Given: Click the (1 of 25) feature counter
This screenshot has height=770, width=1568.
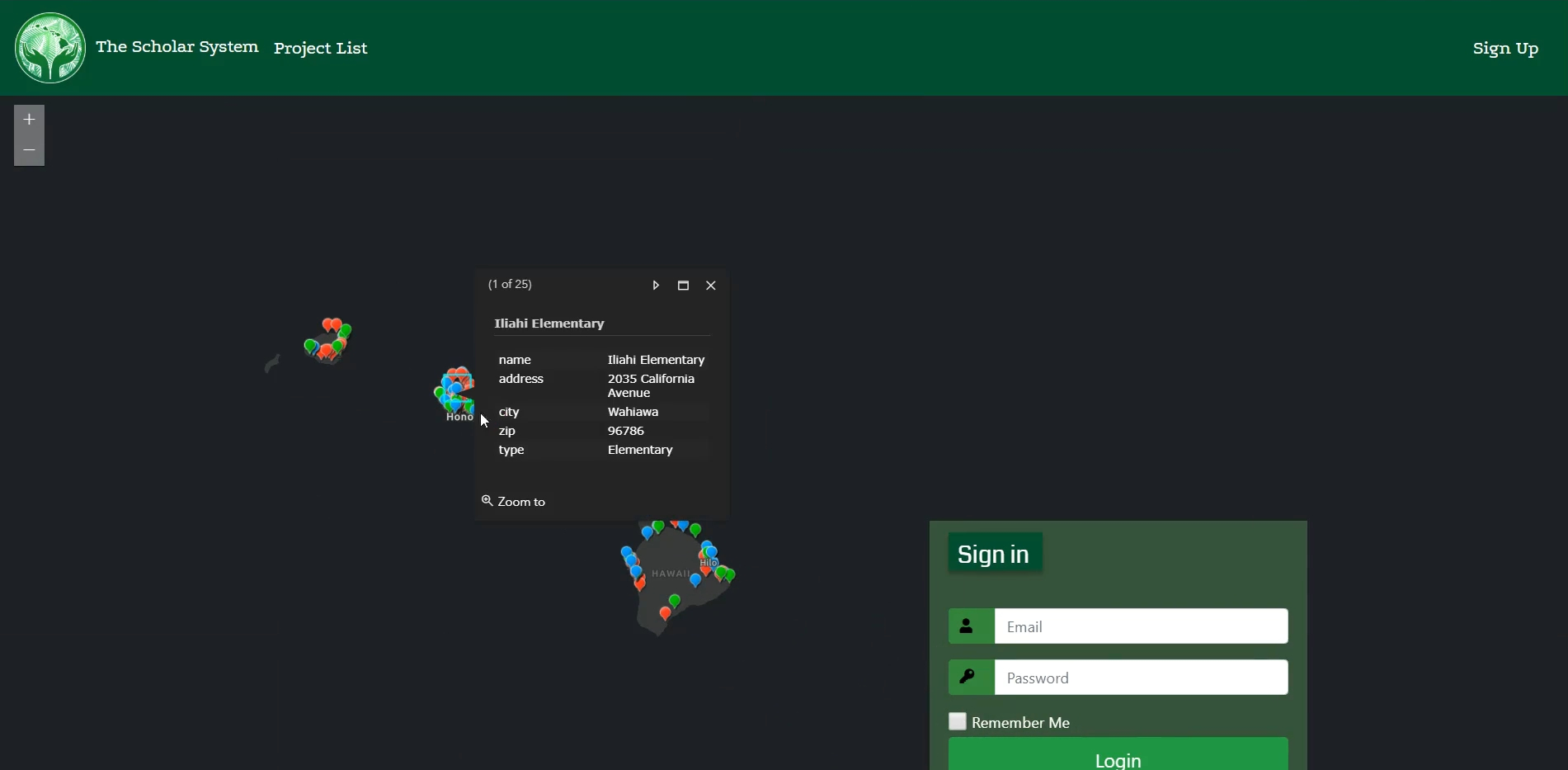Looking at the screenshot, I should (510, 284).
